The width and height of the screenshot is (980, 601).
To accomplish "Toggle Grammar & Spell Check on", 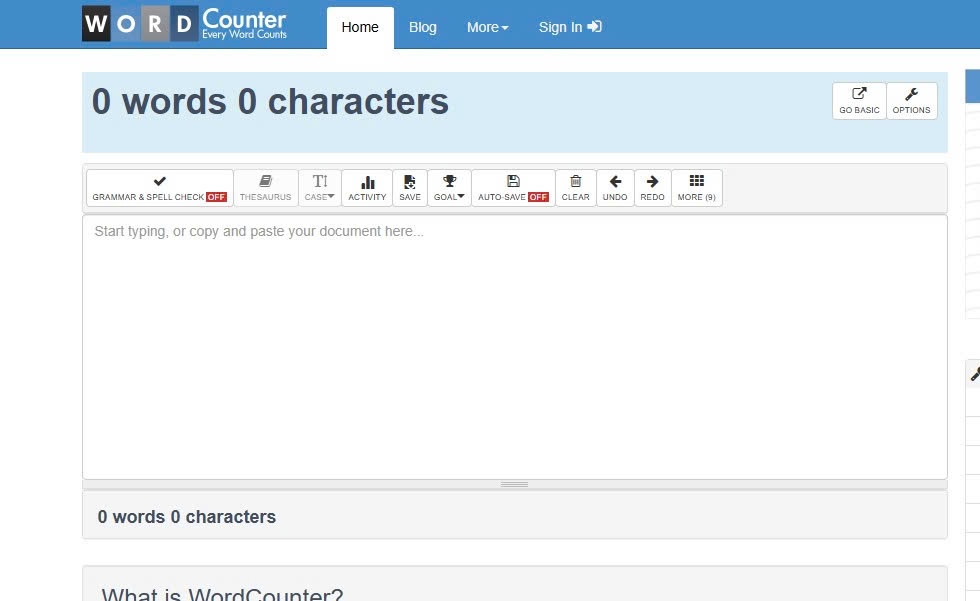I will coord(160,187).
